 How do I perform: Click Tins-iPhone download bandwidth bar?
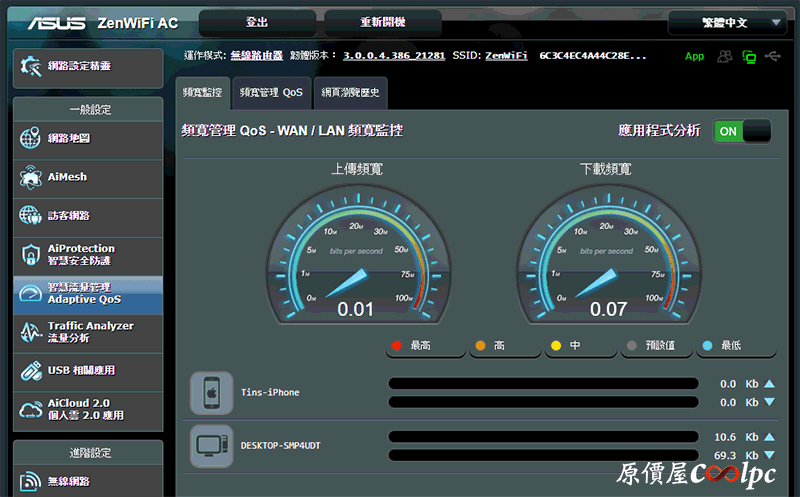(x=543, y=402)
